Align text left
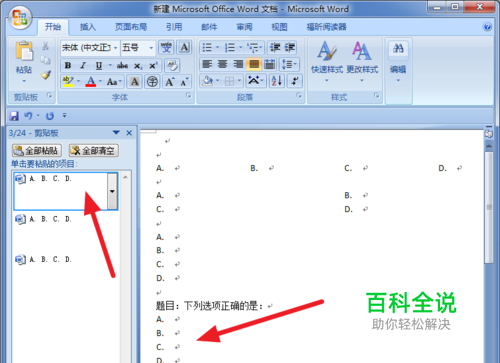 pyautogui.click(x=207, y=64)
